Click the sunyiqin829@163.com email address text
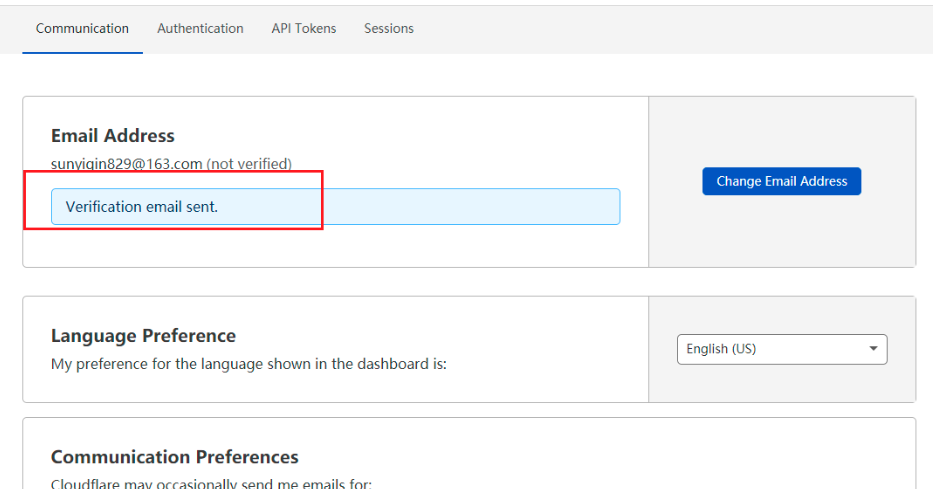The image size is (933, 489). 127,163
